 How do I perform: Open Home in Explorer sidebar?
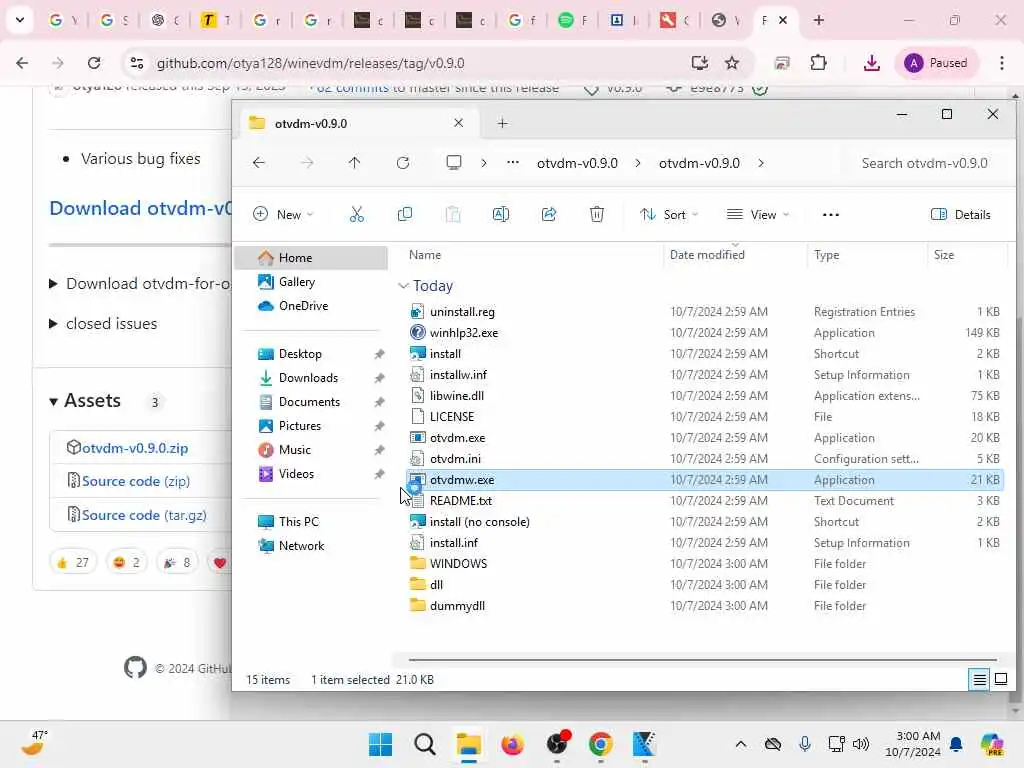pos(312,257)
